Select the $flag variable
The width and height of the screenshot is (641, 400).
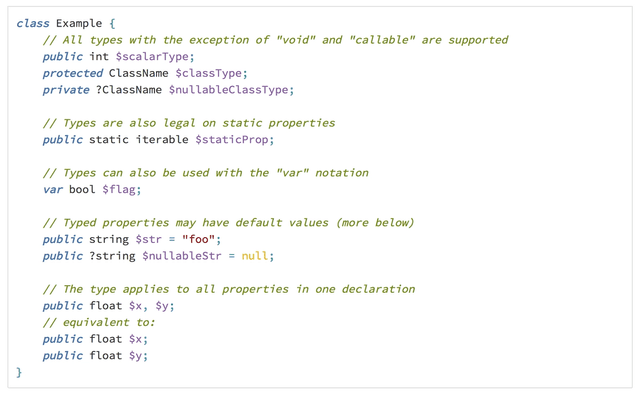click(119, 189)
